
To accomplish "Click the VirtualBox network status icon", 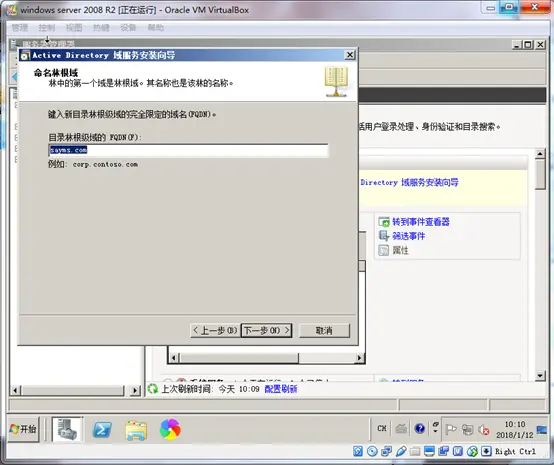I will (387, 451).
